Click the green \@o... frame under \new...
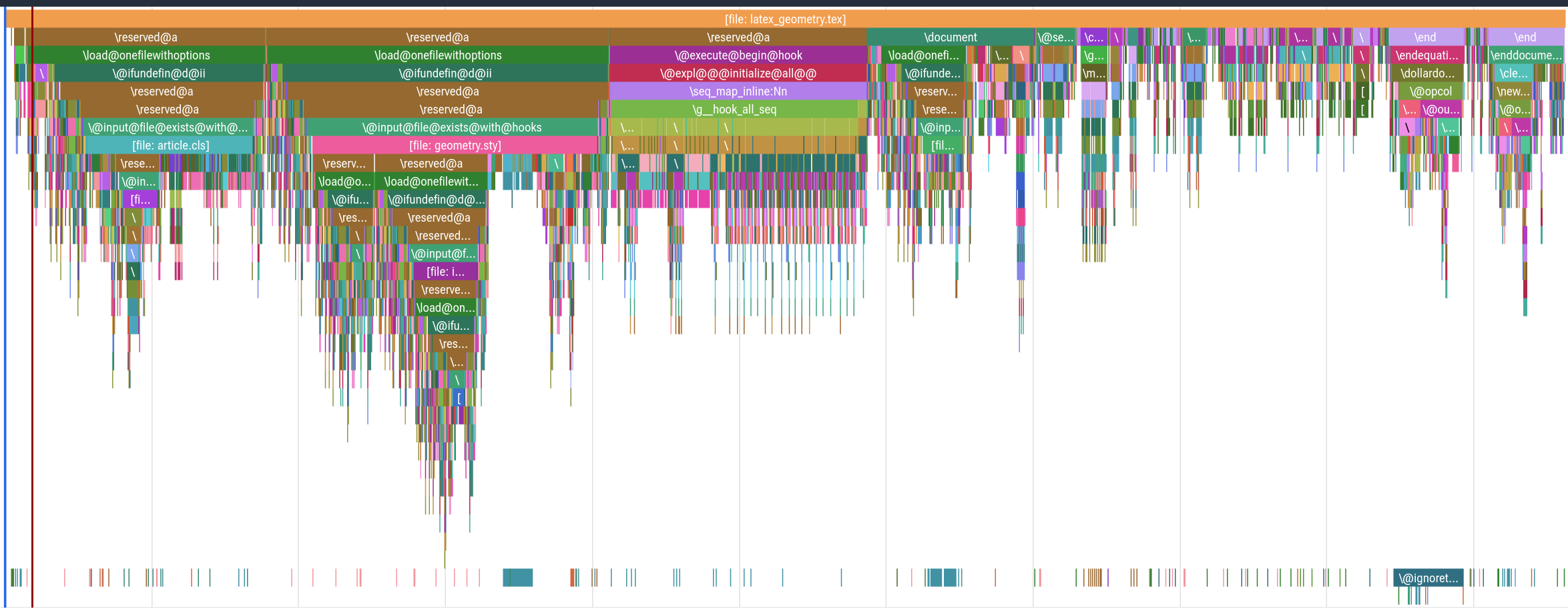The width and height of the screenshot is (1568, 611). tap(1514, 110)
